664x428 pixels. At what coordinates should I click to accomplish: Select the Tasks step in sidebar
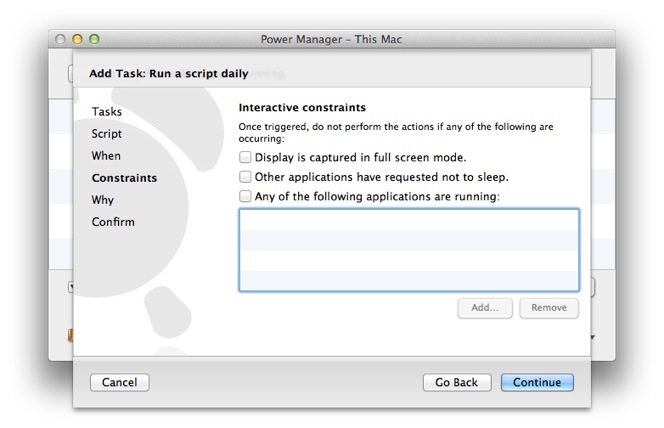[x=107, y=112]
